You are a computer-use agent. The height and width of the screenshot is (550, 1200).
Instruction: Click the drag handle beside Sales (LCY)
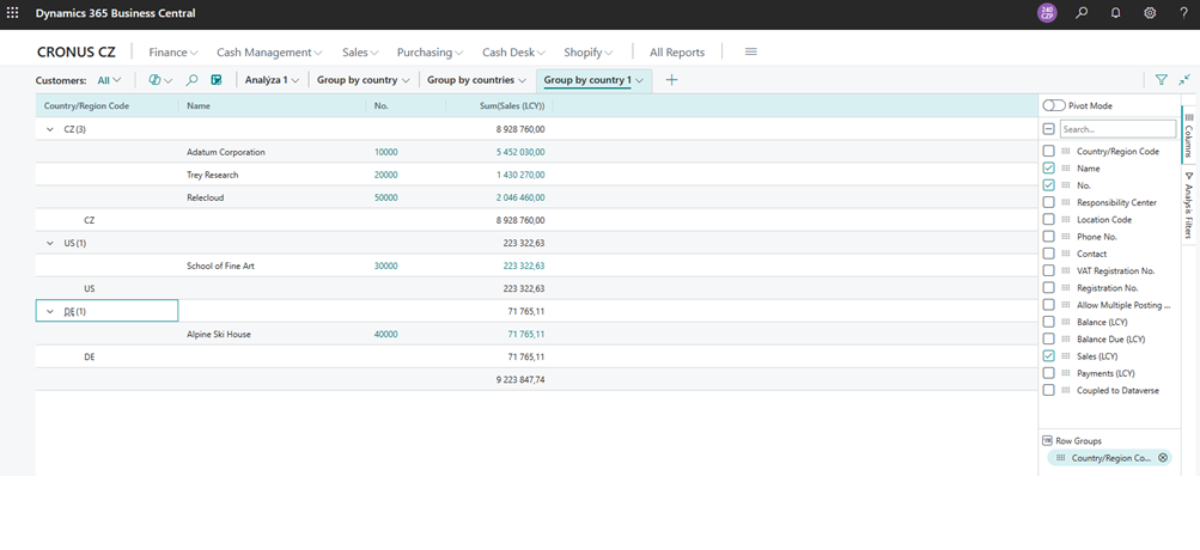click(x=1066, y=356)
